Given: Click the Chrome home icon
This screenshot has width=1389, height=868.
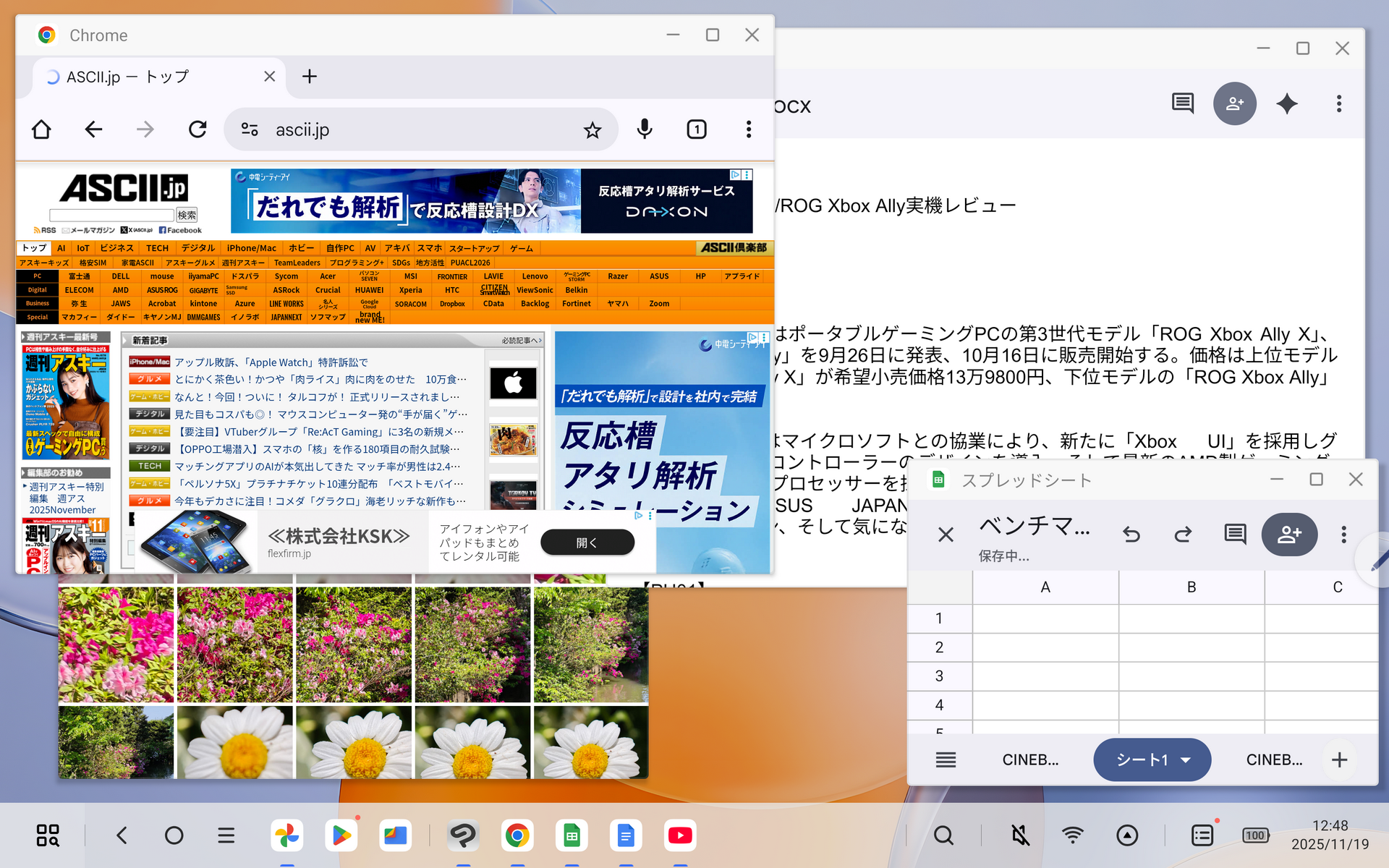Looking at the screenshot, I should point(42,129).
